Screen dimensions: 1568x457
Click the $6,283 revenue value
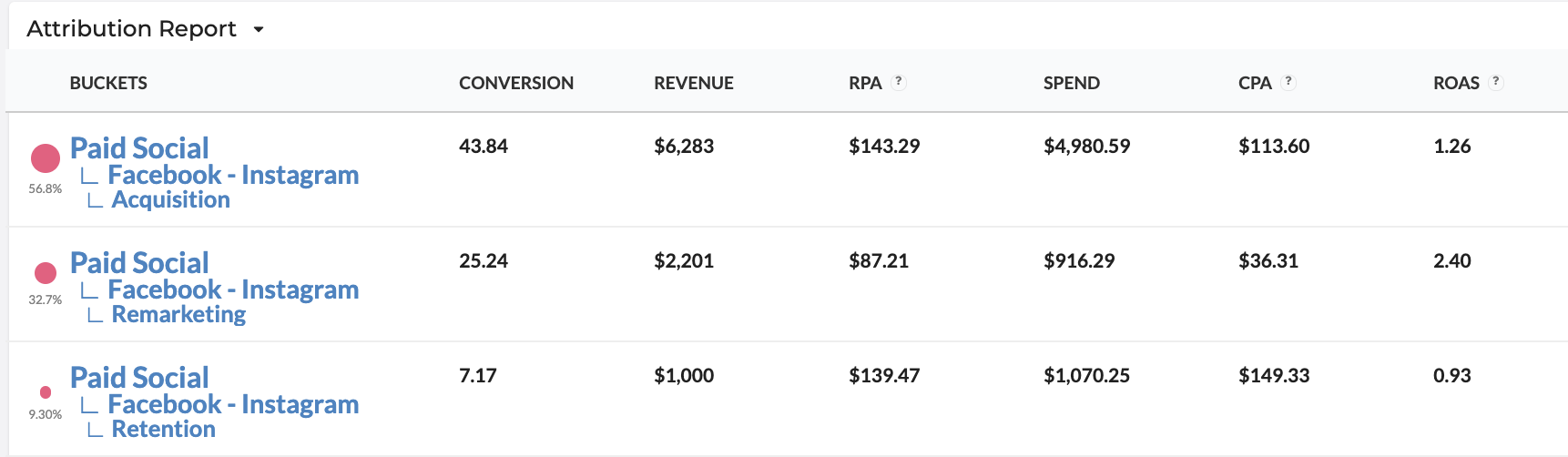683,147
